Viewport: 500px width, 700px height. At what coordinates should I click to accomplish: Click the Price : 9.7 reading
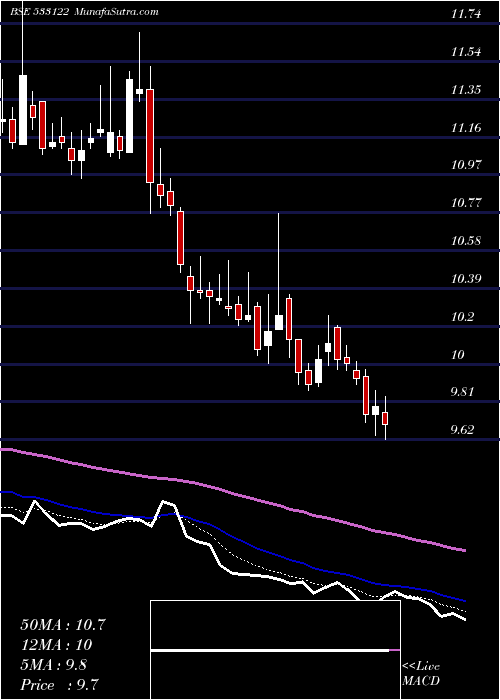59,685
